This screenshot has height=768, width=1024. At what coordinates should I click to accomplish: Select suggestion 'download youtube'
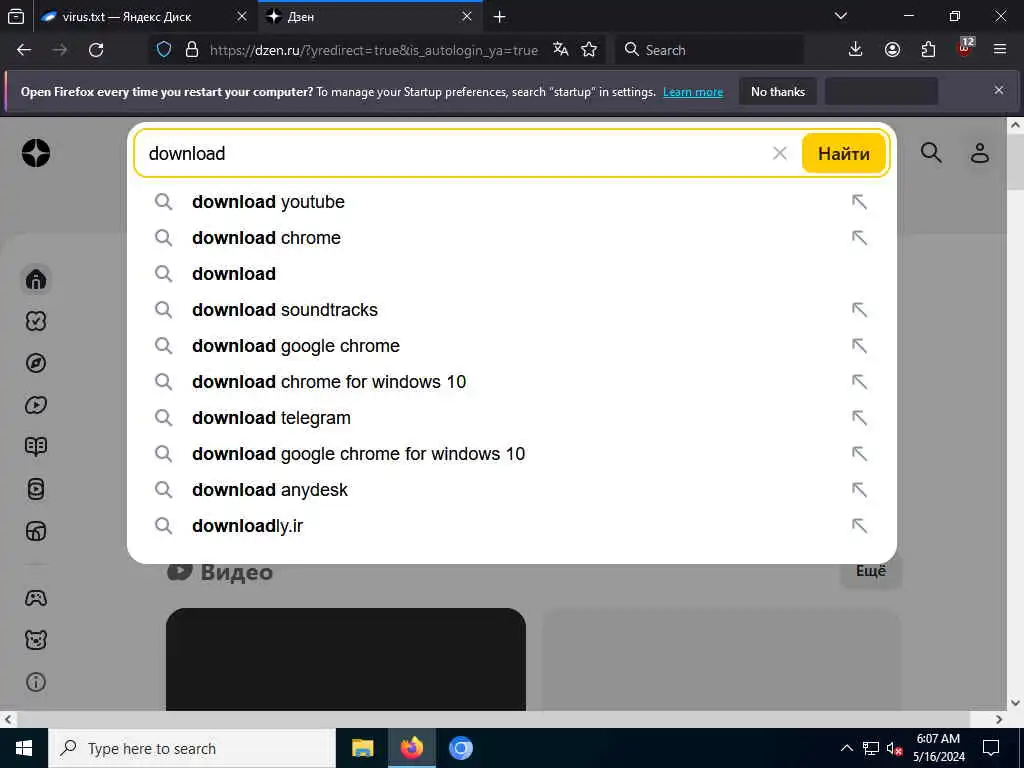pyautogui.click(x=511, y=202)
